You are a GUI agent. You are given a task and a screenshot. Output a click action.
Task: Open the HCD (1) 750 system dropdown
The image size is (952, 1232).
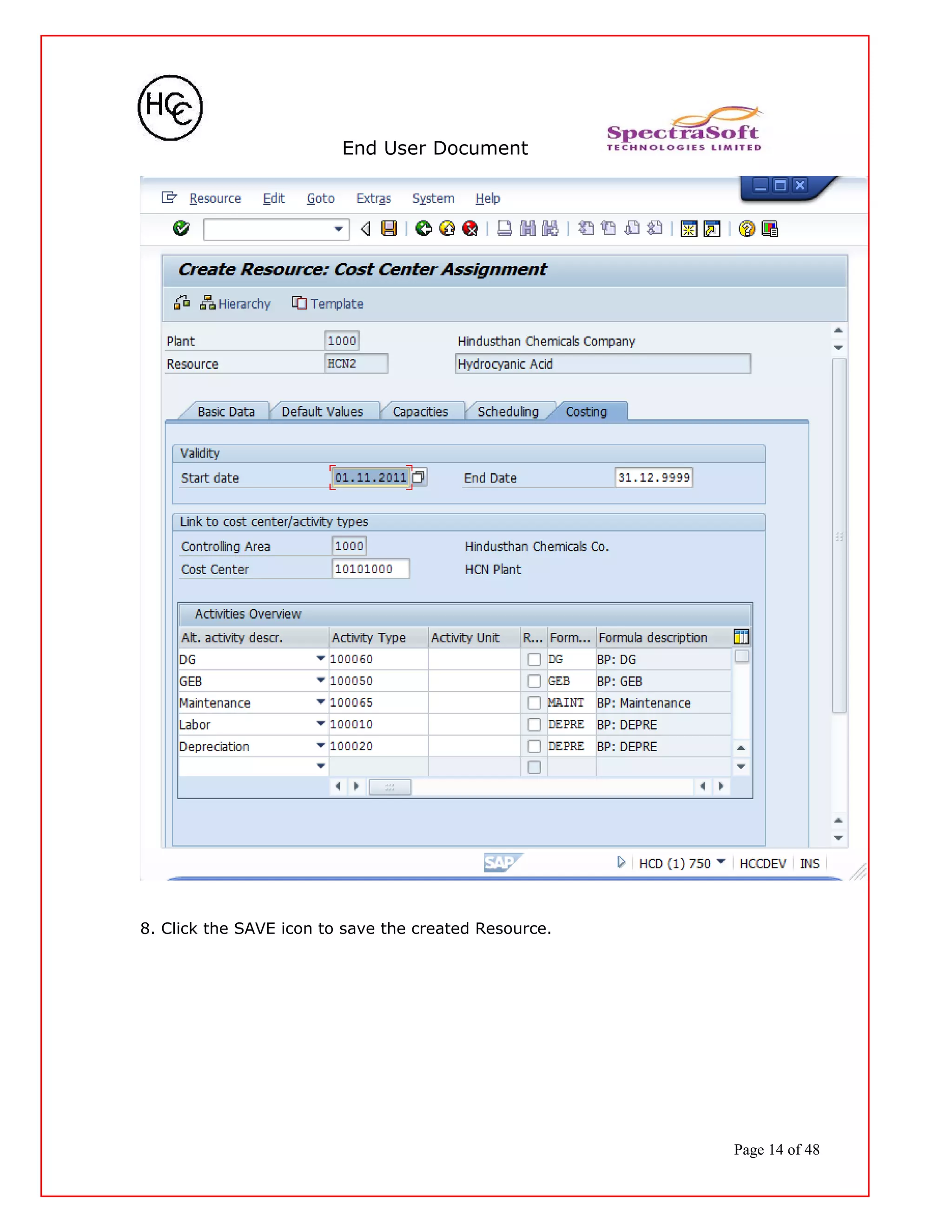click(721, 862)
